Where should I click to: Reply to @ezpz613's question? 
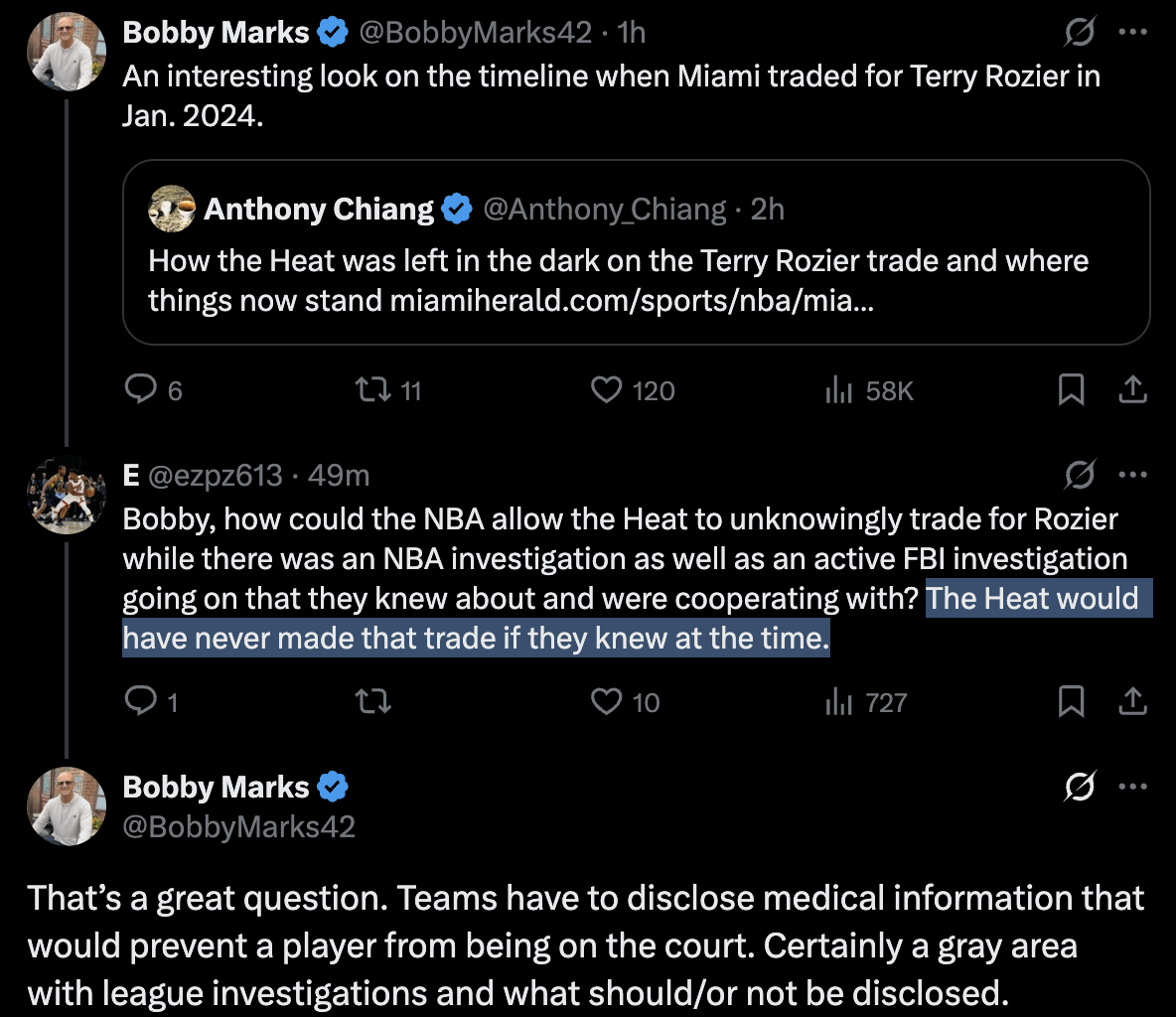pos(142,702)
